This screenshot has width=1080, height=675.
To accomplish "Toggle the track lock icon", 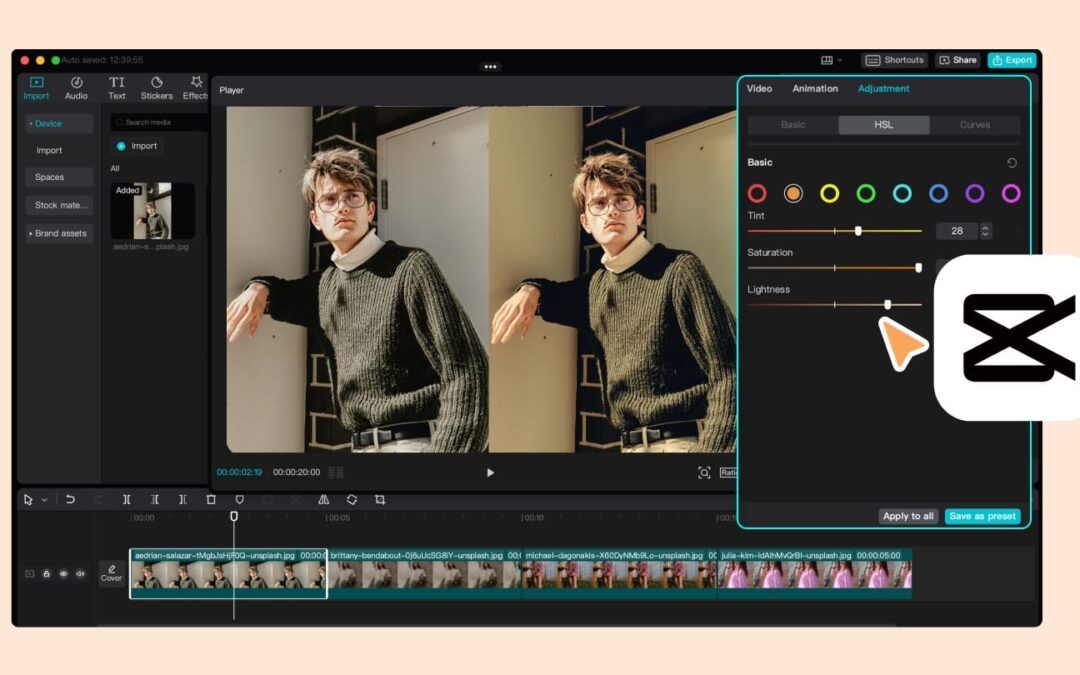I will point(46,573).
